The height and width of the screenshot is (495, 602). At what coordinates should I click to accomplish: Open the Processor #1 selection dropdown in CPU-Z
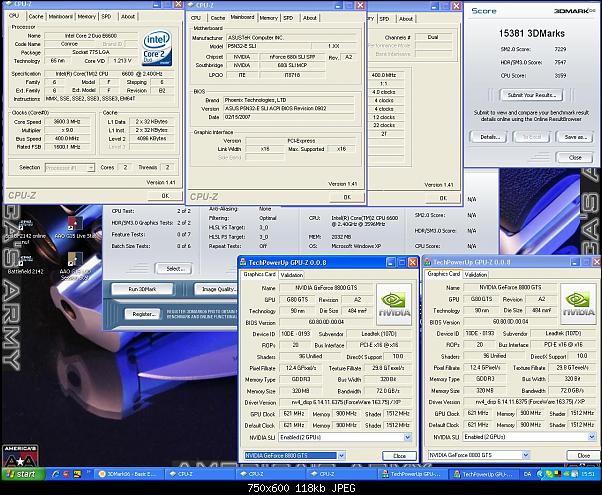69,168
